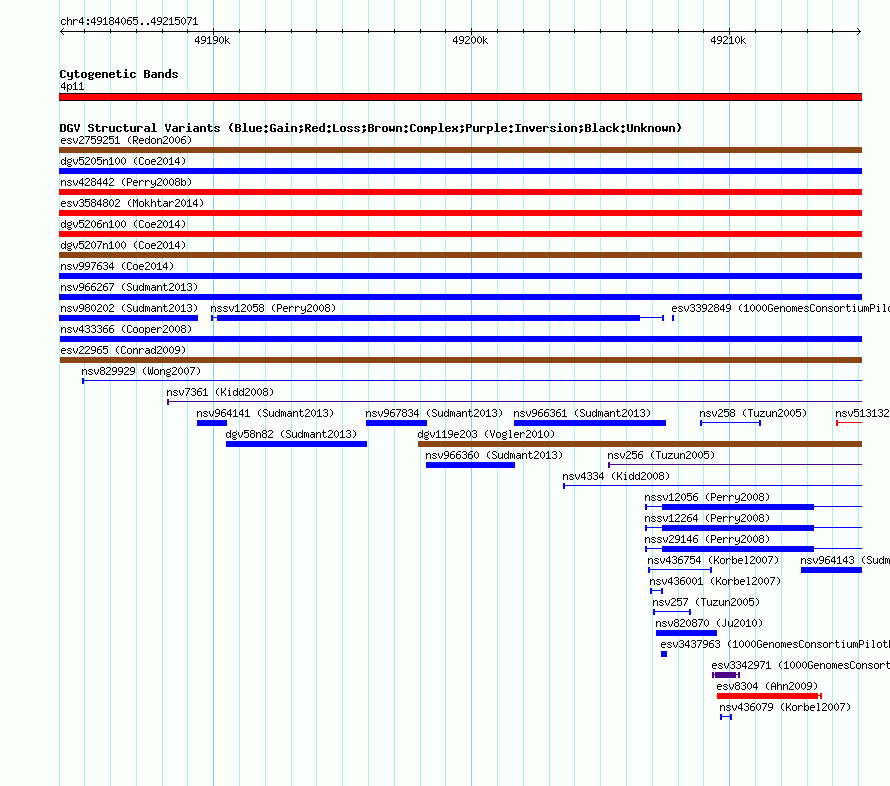Click the blue bar for nssv12058
The height and width of the screenshot is (786, 890).
pyautogui.click(x=428, y=318)
